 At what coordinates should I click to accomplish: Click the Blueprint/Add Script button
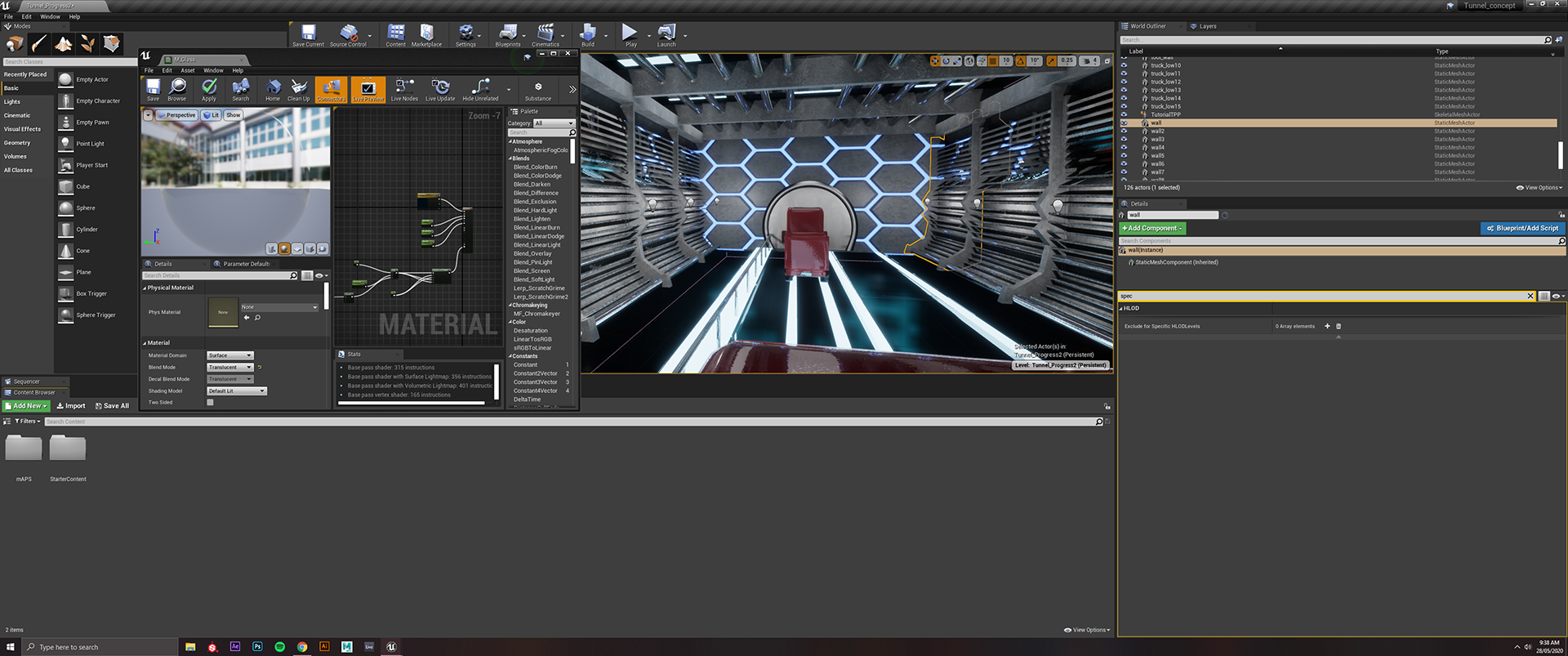point(1522,229)
